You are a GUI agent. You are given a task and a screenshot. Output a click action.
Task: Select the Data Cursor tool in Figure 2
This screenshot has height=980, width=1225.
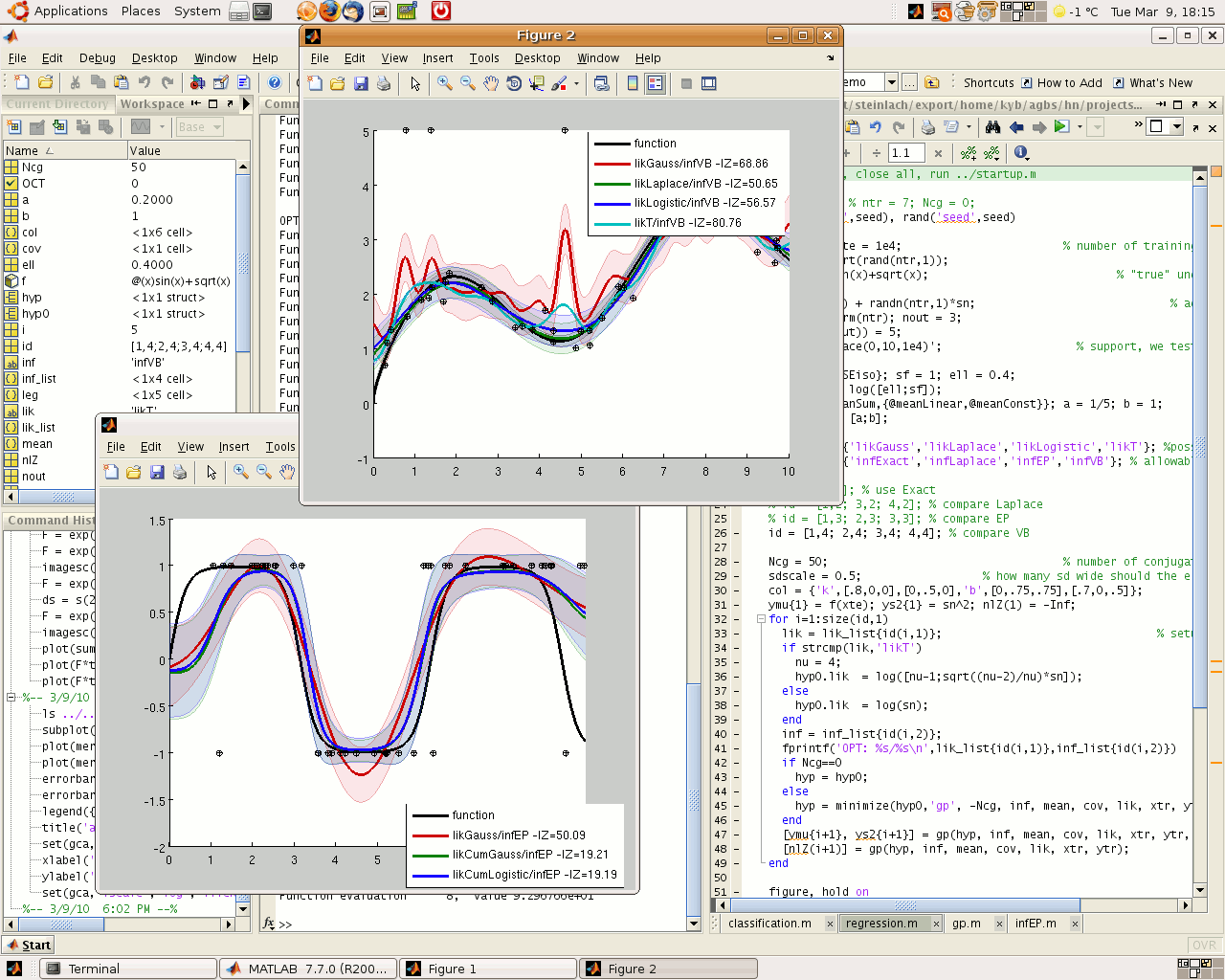point(536,83)
